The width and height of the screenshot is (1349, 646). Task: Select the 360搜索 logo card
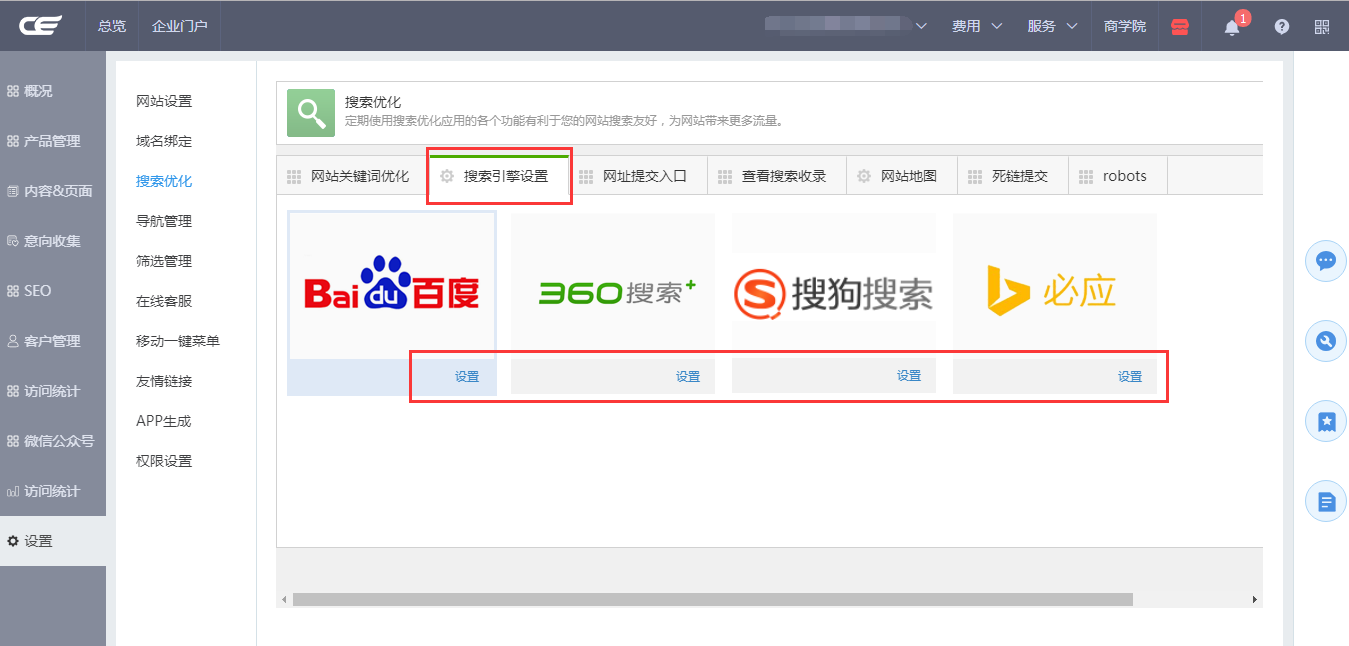[613, 286]
